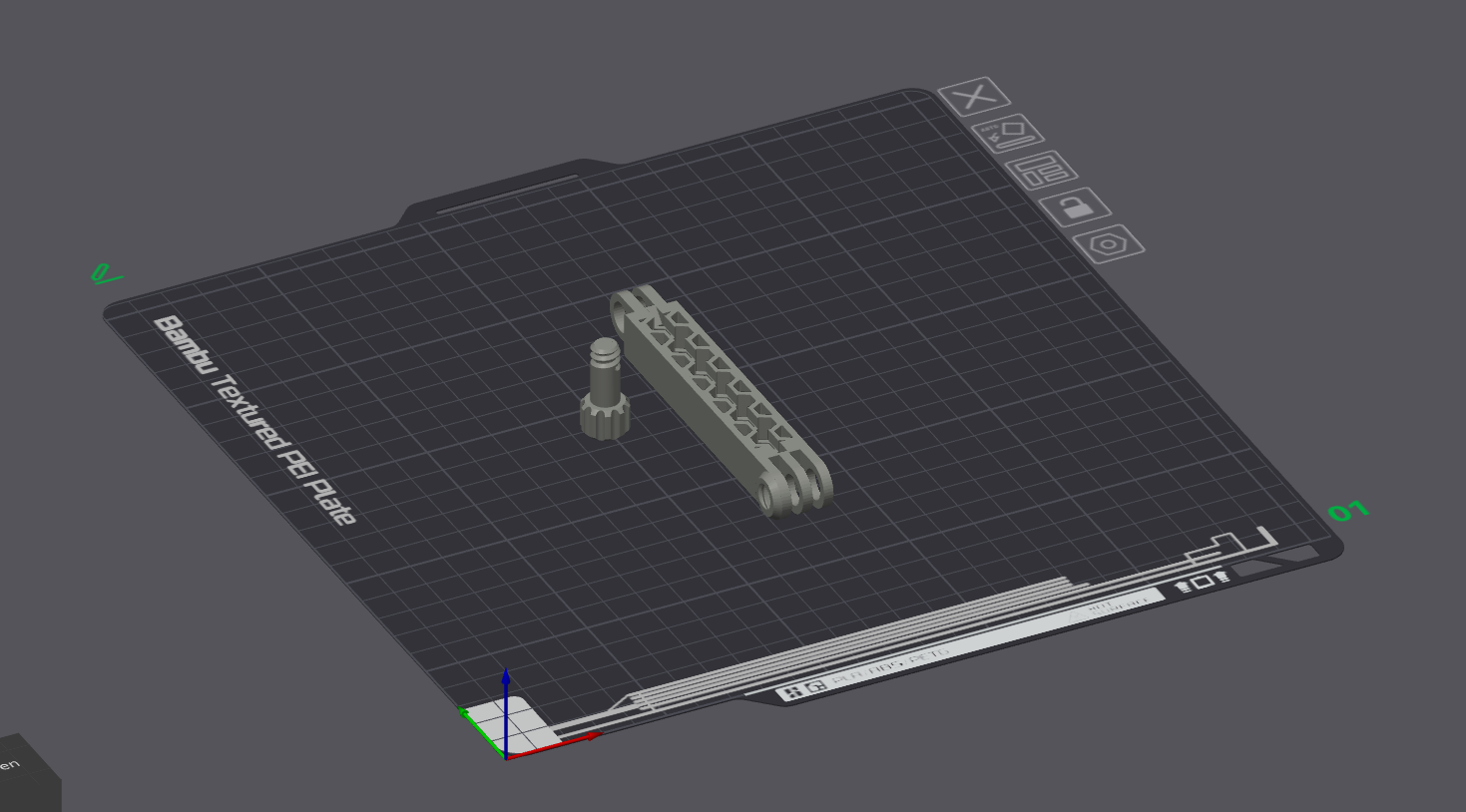Select the long lattice arm link model
Viewport: 1466px width, 812px height.
tap(722, 400)
